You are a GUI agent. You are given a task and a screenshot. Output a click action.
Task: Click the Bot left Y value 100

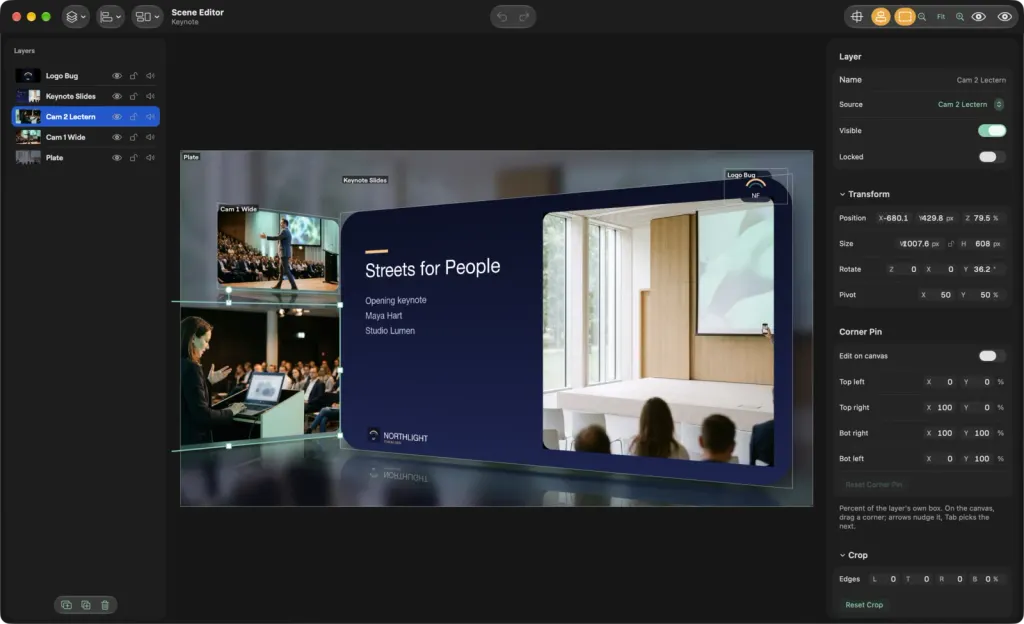pyautogui.click(x=982, y=459)
